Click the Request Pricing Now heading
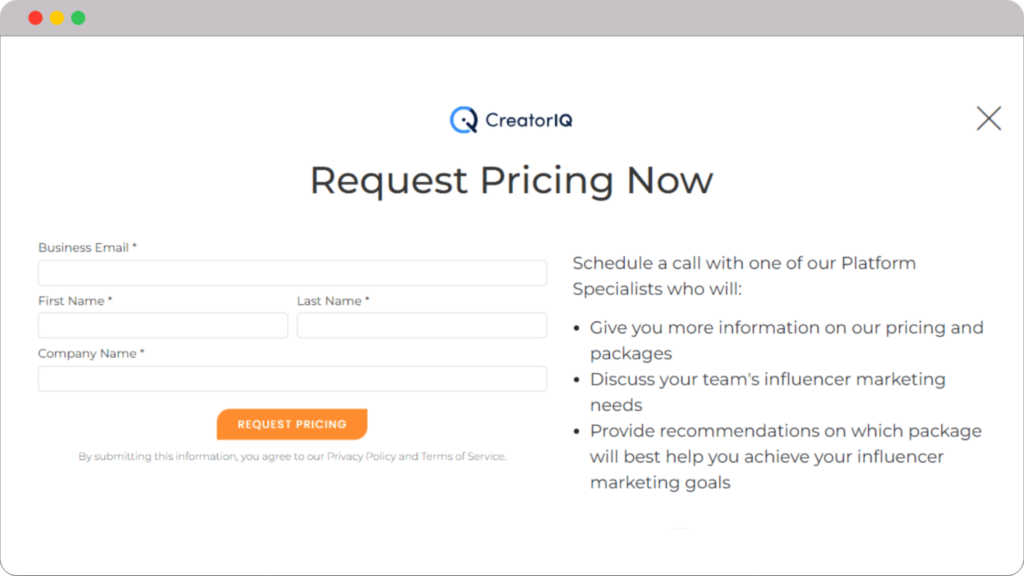The image size is (1024, 576). 511,181
